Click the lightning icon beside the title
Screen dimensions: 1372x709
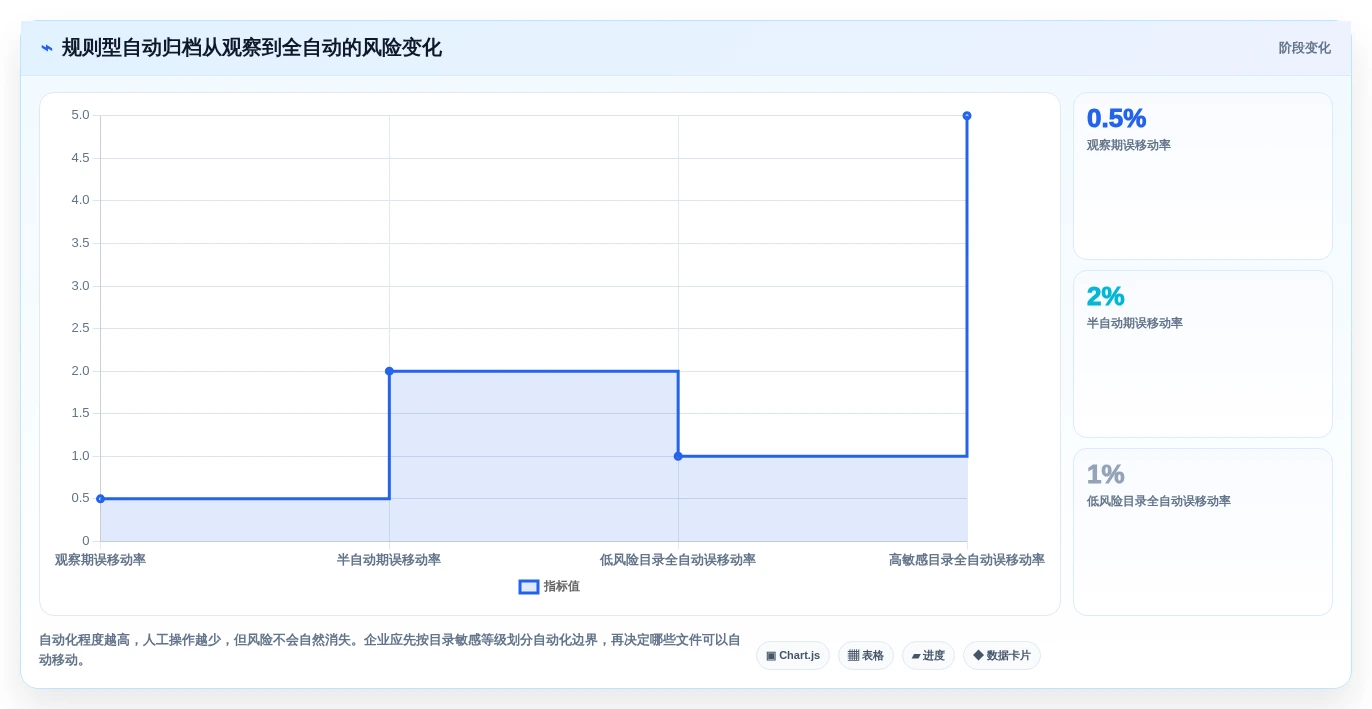pyautogui.click(x=47, y=48)
